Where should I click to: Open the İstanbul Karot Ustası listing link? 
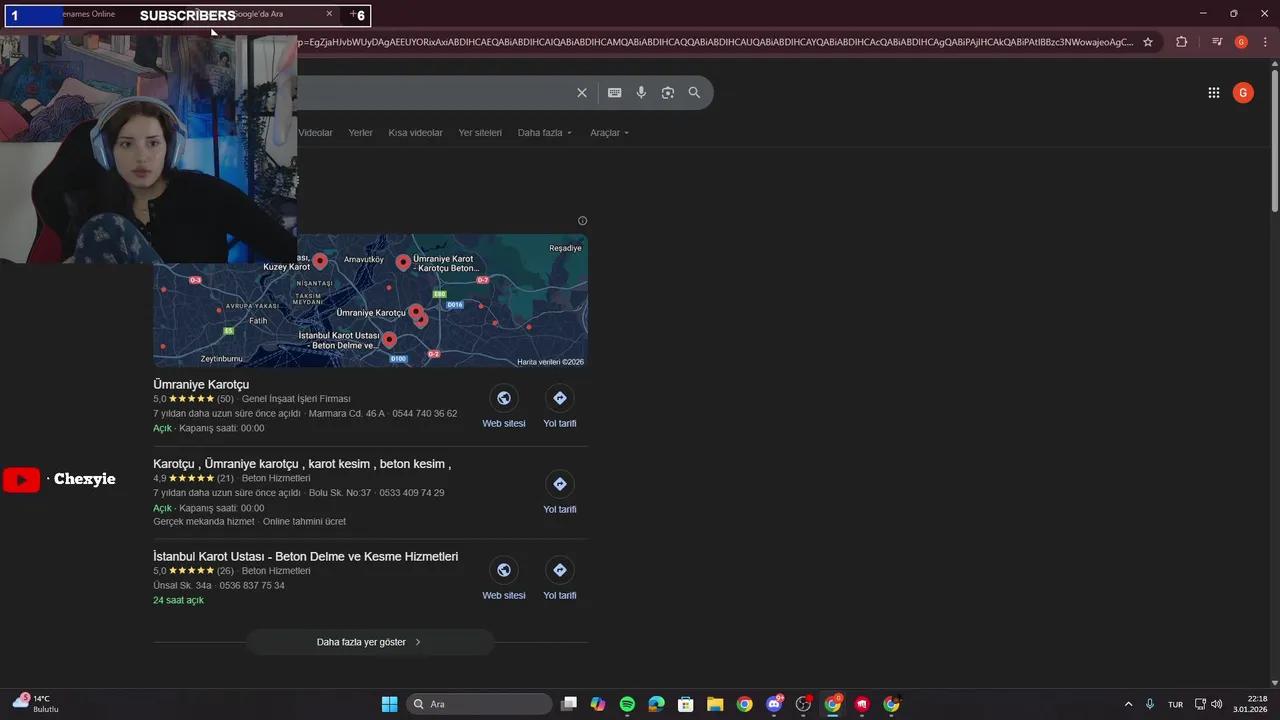(305, 556)
